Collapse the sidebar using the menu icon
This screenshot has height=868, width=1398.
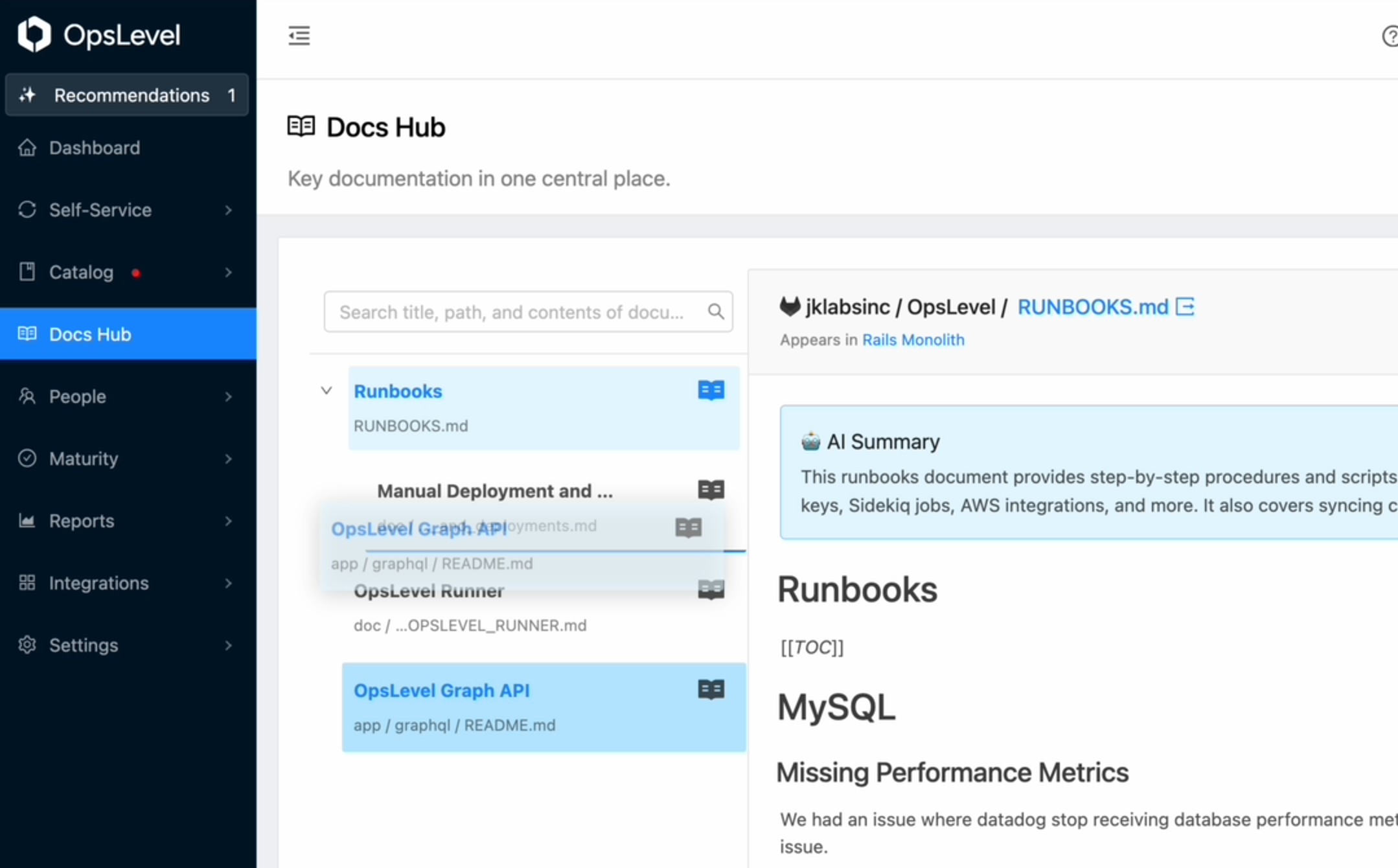pyautogui.click(x=299, y=36)
